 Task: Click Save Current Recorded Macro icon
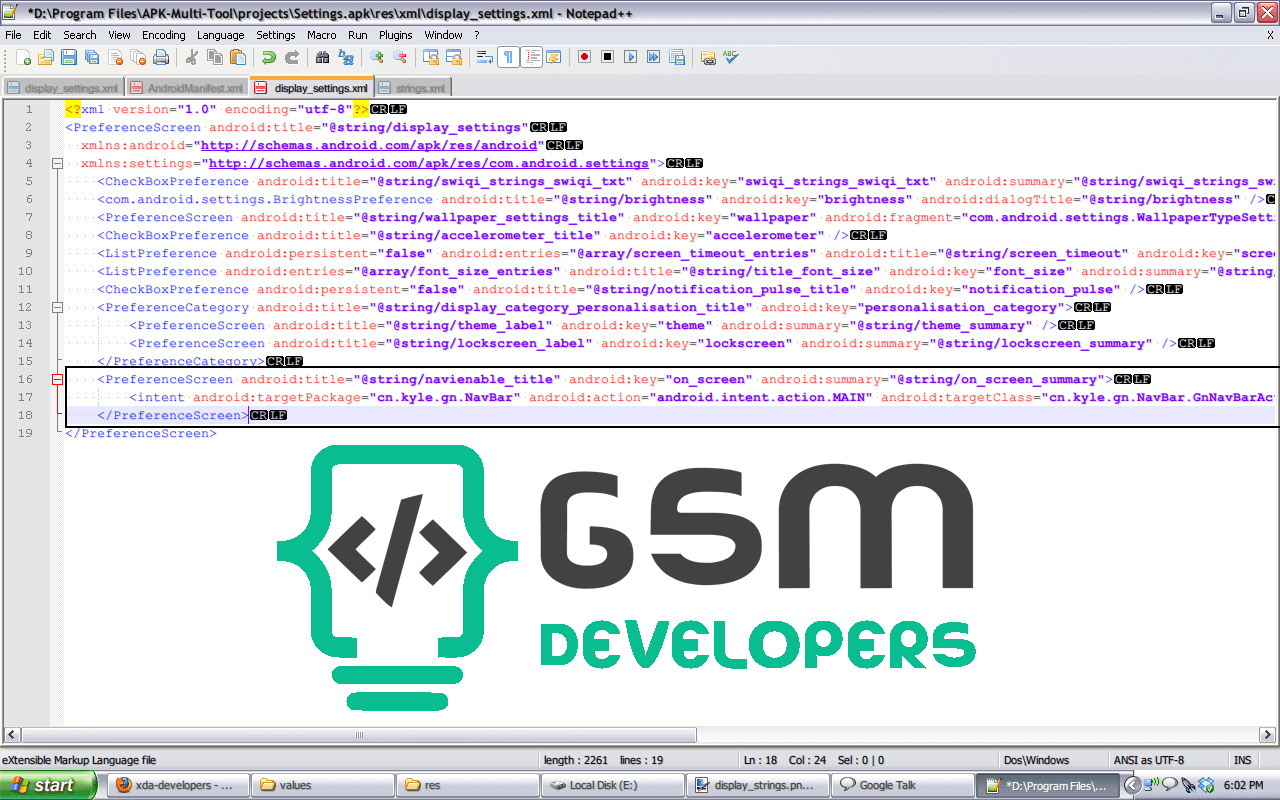click(x=677, y=57)
